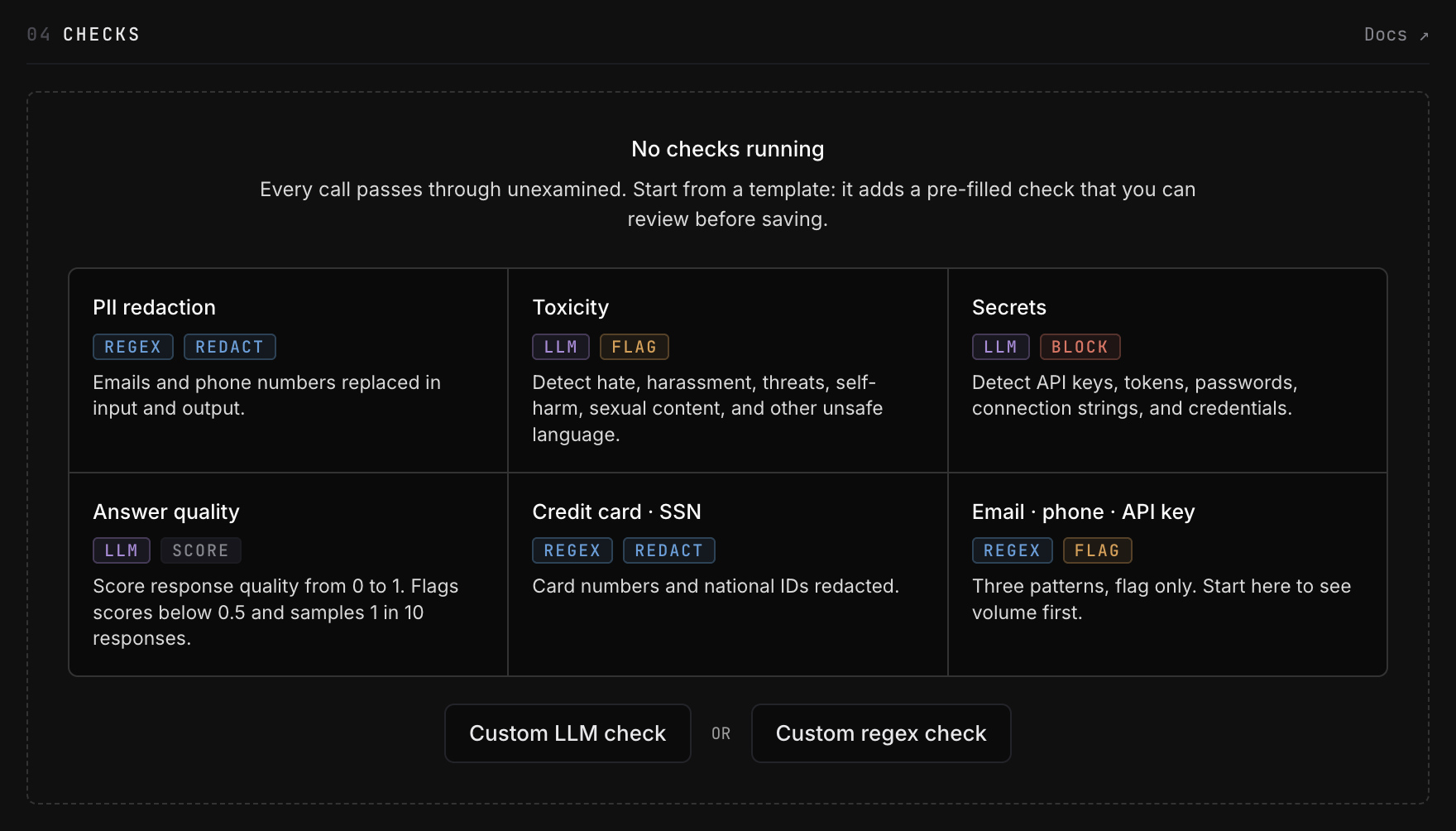Screen dimensions: 1456x831
Task: Select the PII redaction template card
Action: (x=288, y=370)
